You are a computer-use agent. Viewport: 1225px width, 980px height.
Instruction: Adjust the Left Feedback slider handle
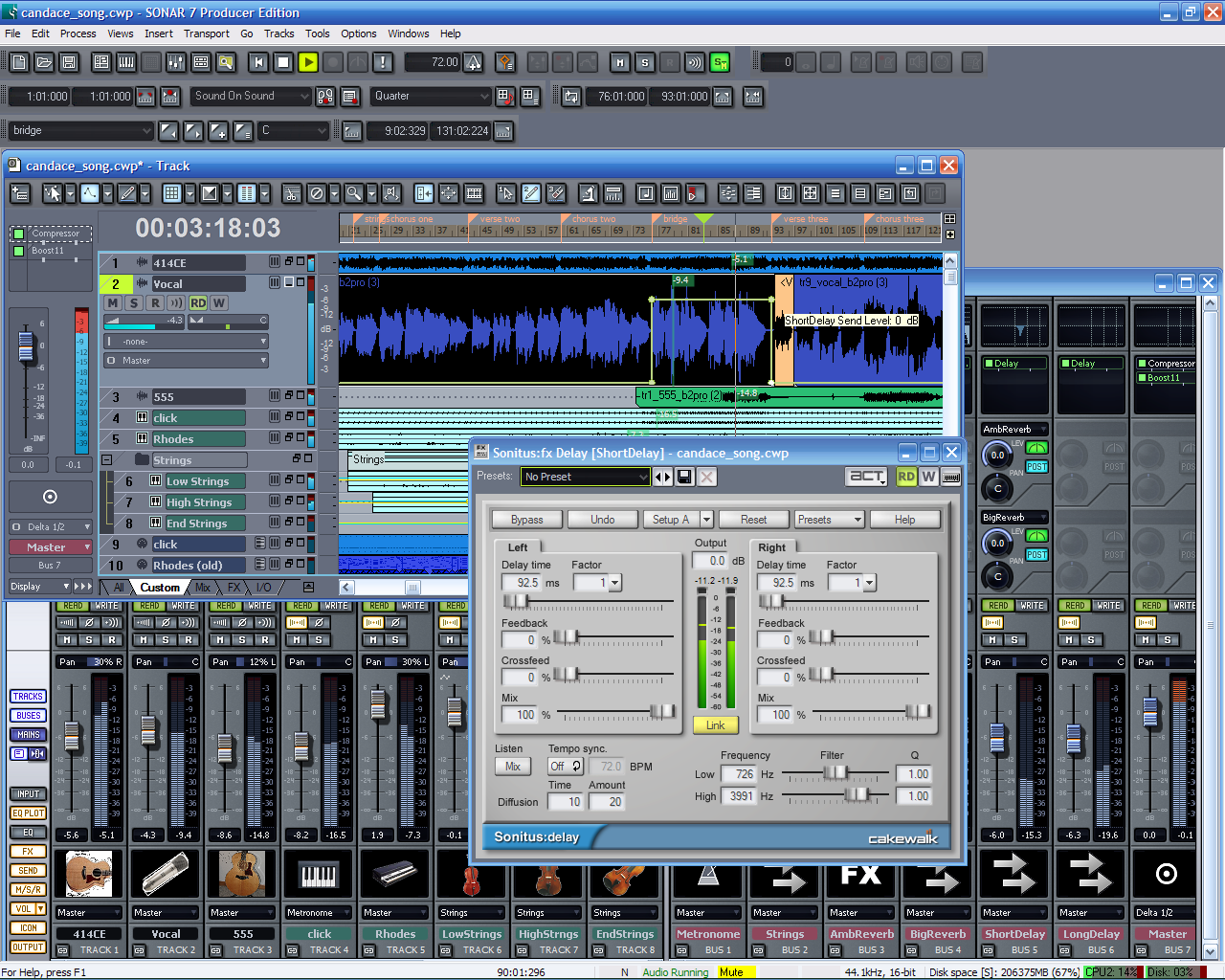pyautogui.click(x=566, y=637)
